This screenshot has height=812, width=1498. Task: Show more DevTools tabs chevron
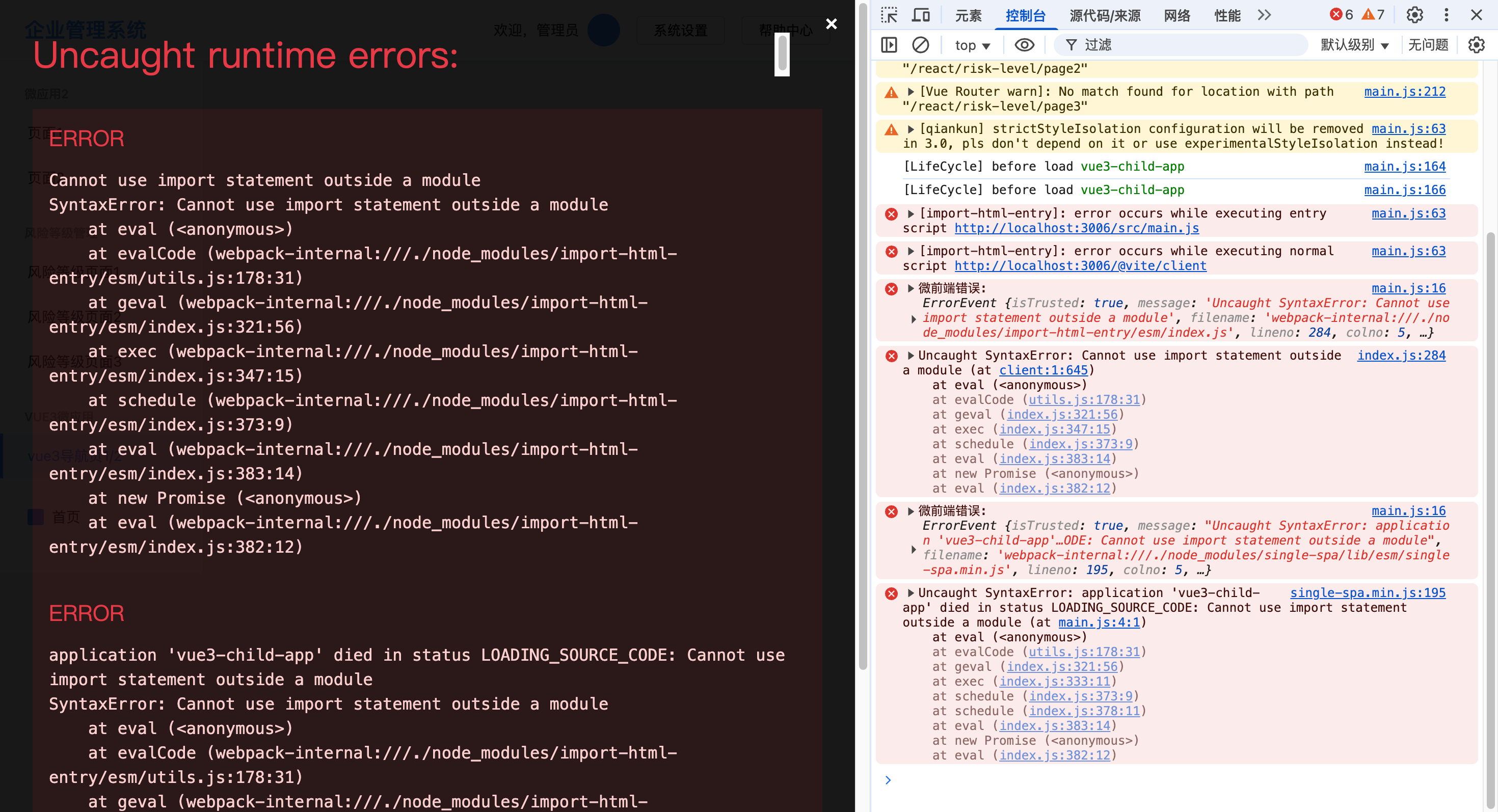click(x=1264, y=15)
